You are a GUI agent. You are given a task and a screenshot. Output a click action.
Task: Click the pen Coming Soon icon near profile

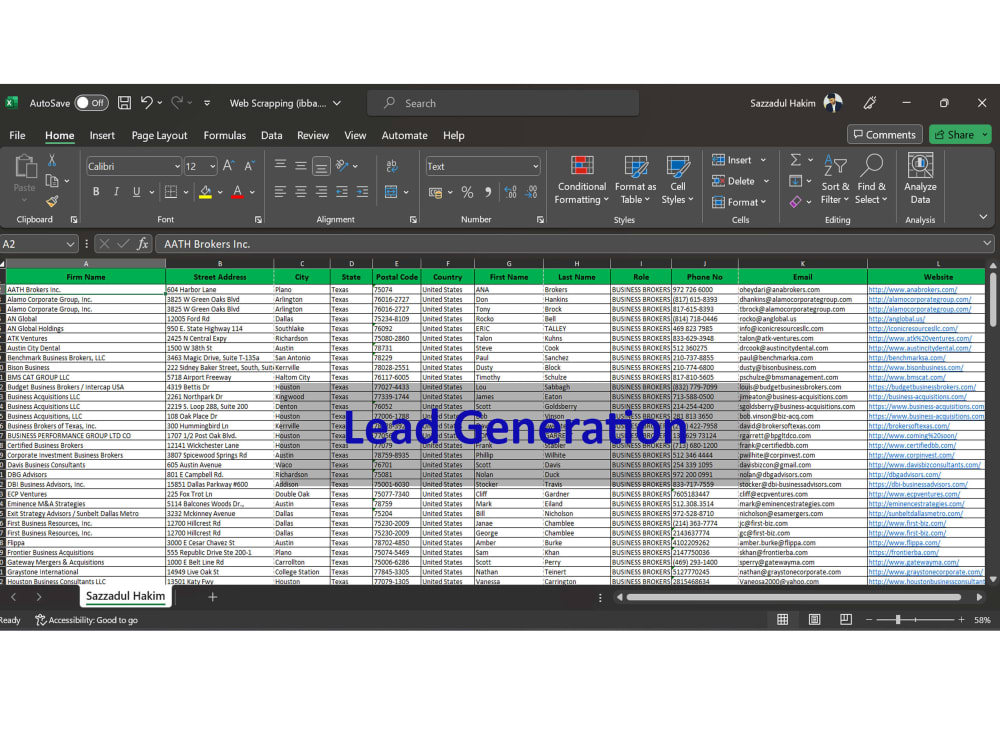(870, 103)
